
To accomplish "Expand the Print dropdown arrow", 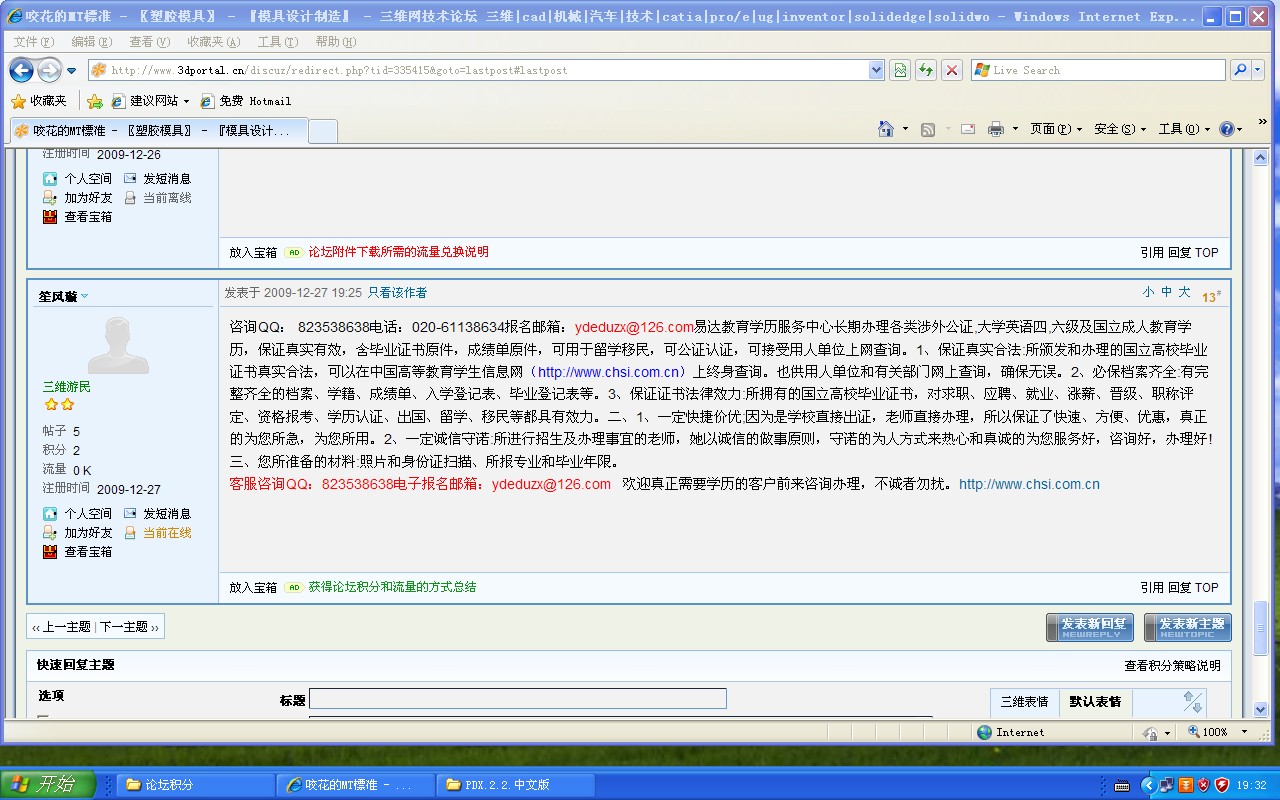I will tap(1015, 129).
